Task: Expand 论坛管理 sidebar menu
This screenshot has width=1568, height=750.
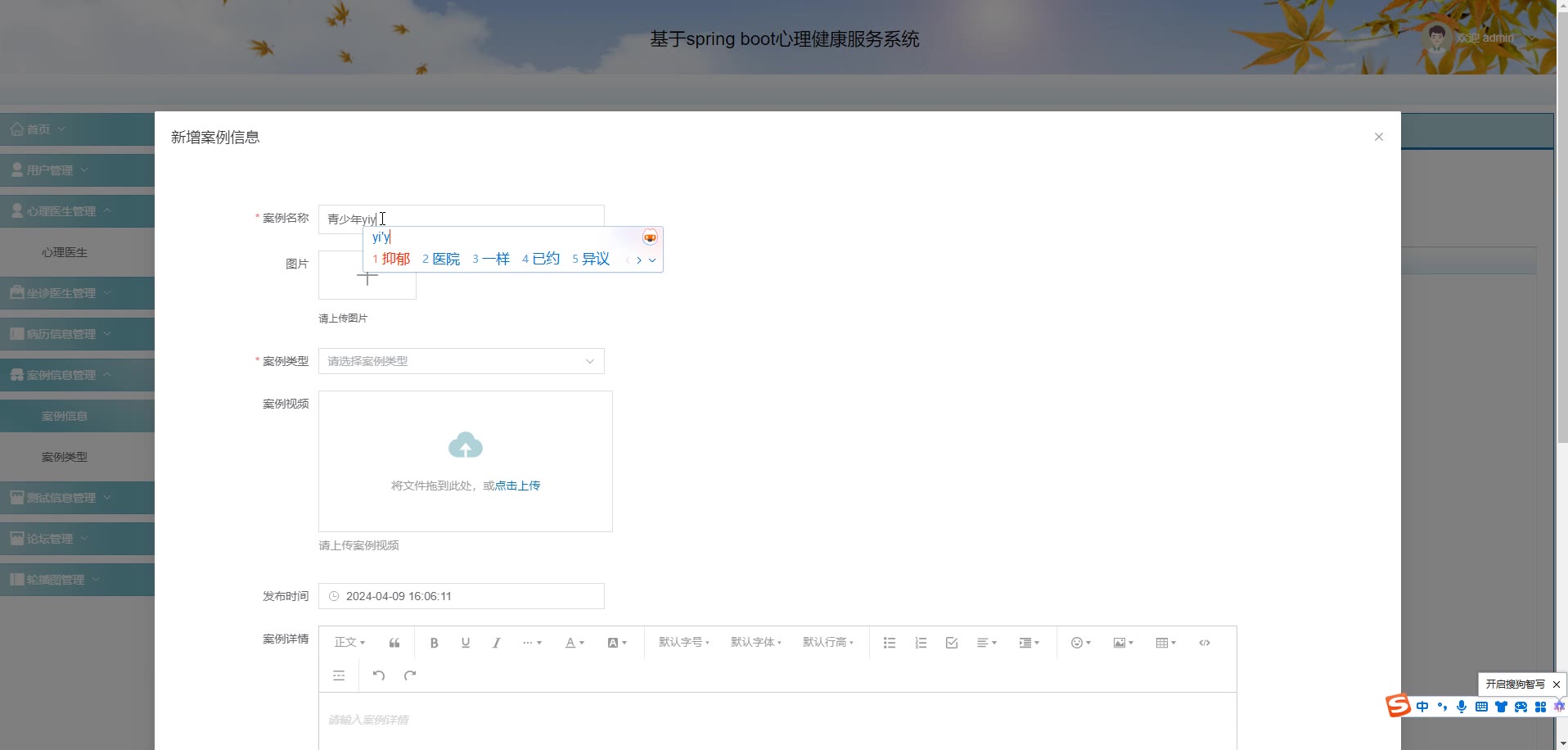Action: [77, 539]
